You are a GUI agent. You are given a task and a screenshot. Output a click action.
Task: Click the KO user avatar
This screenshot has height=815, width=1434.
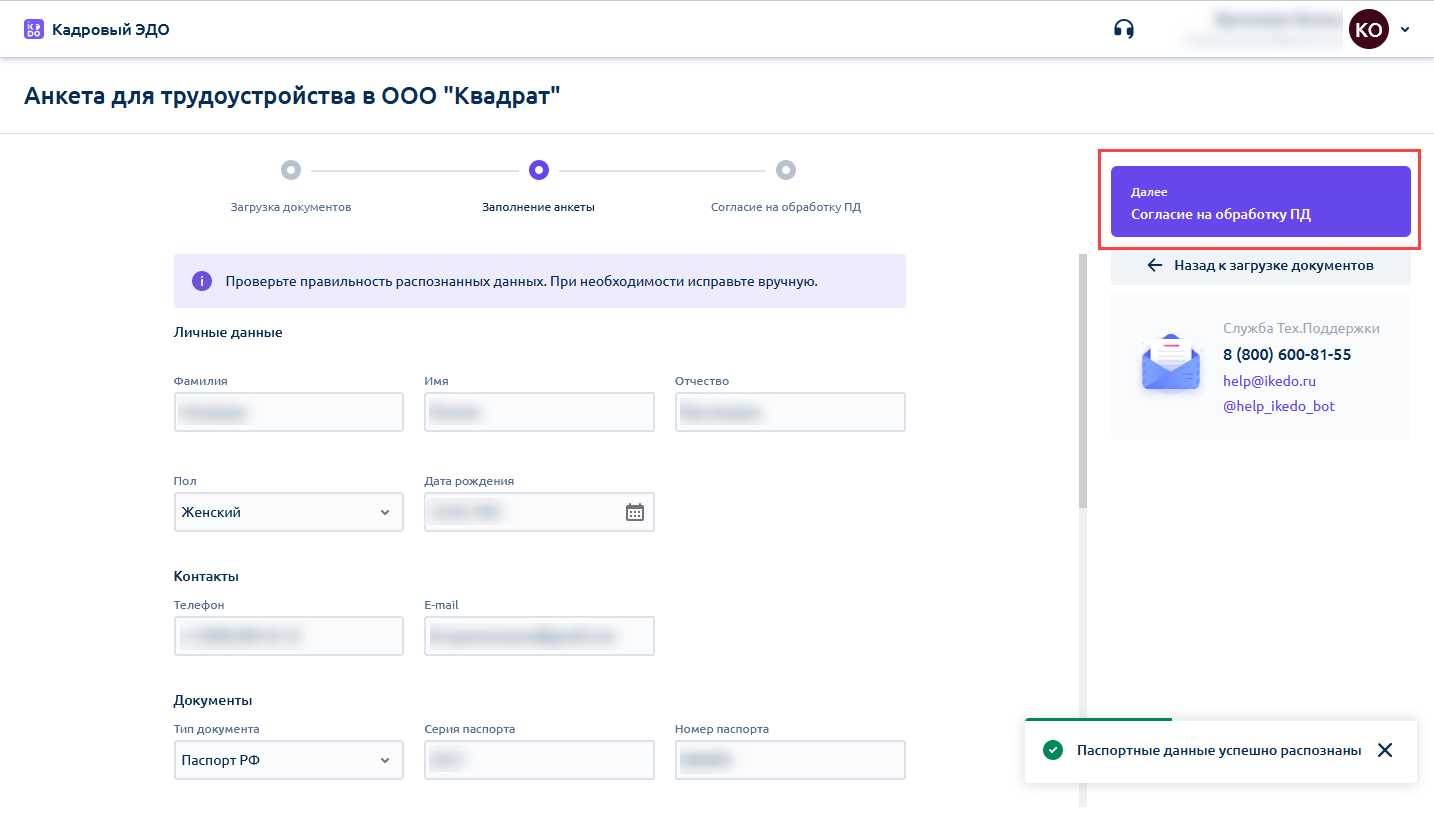[1368, 30]
